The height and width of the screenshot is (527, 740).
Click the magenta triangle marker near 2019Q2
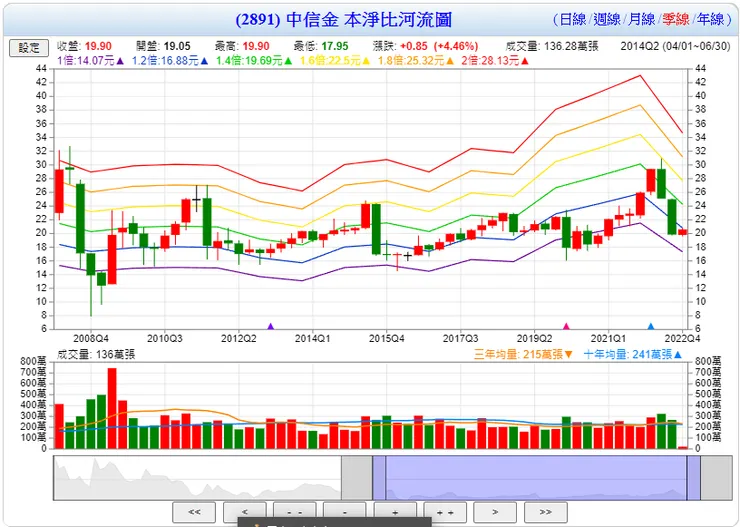point(566,326)
